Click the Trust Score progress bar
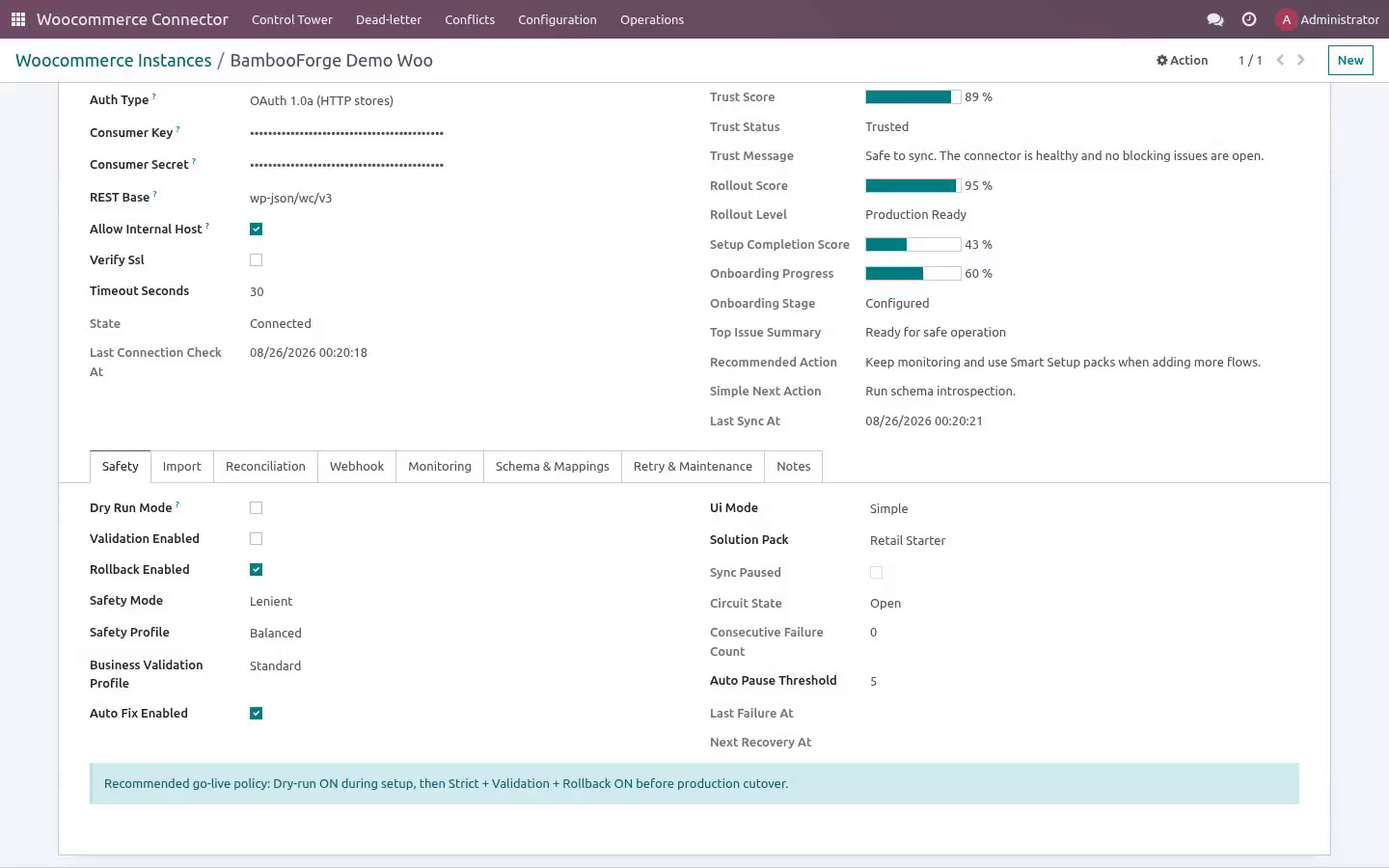This screenshot has width=1389, height=868. pyautogui.click(x=913, y=97)
